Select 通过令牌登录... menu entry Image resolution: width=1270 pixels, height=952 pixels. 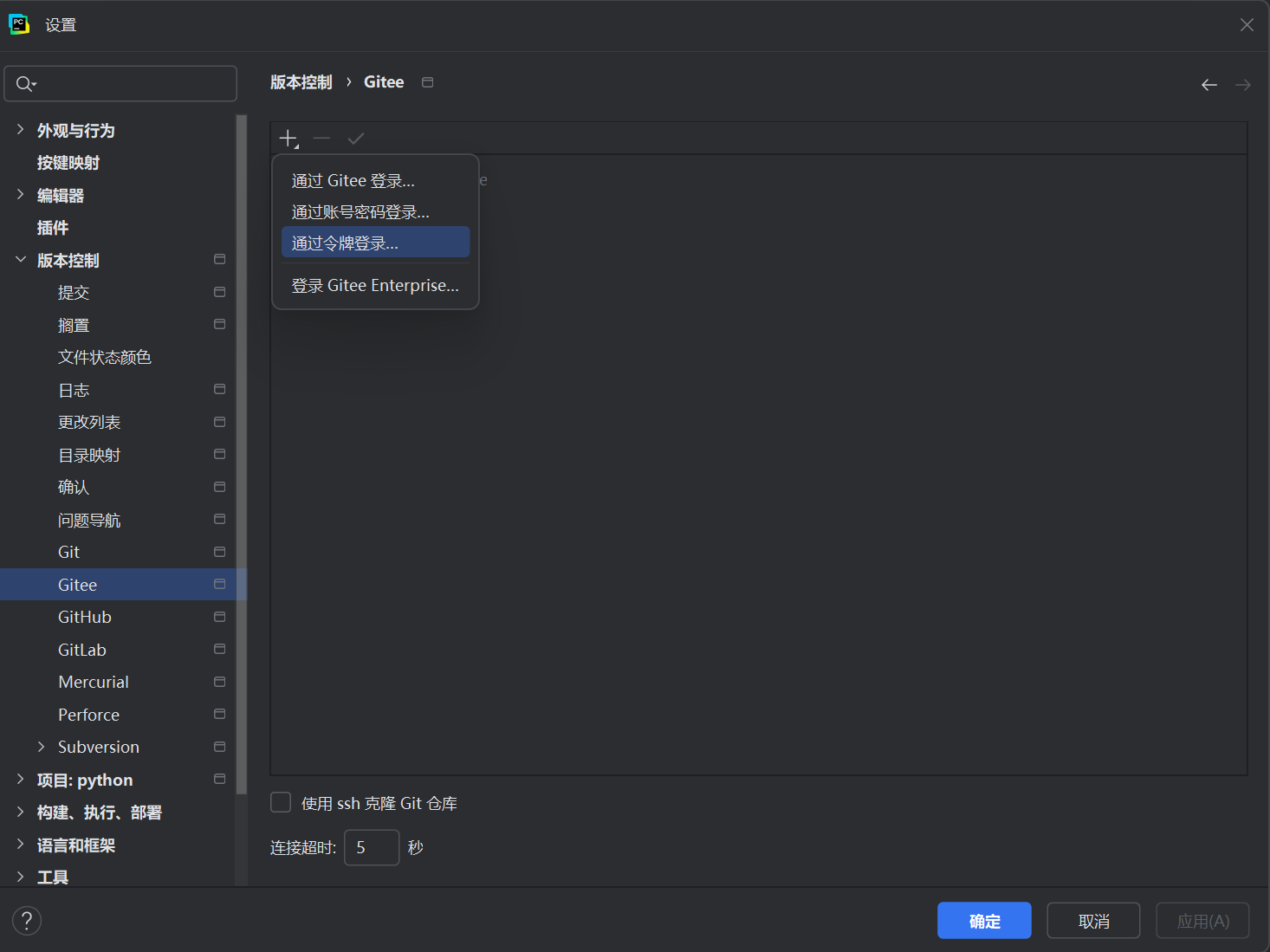(x=376, y=243)
